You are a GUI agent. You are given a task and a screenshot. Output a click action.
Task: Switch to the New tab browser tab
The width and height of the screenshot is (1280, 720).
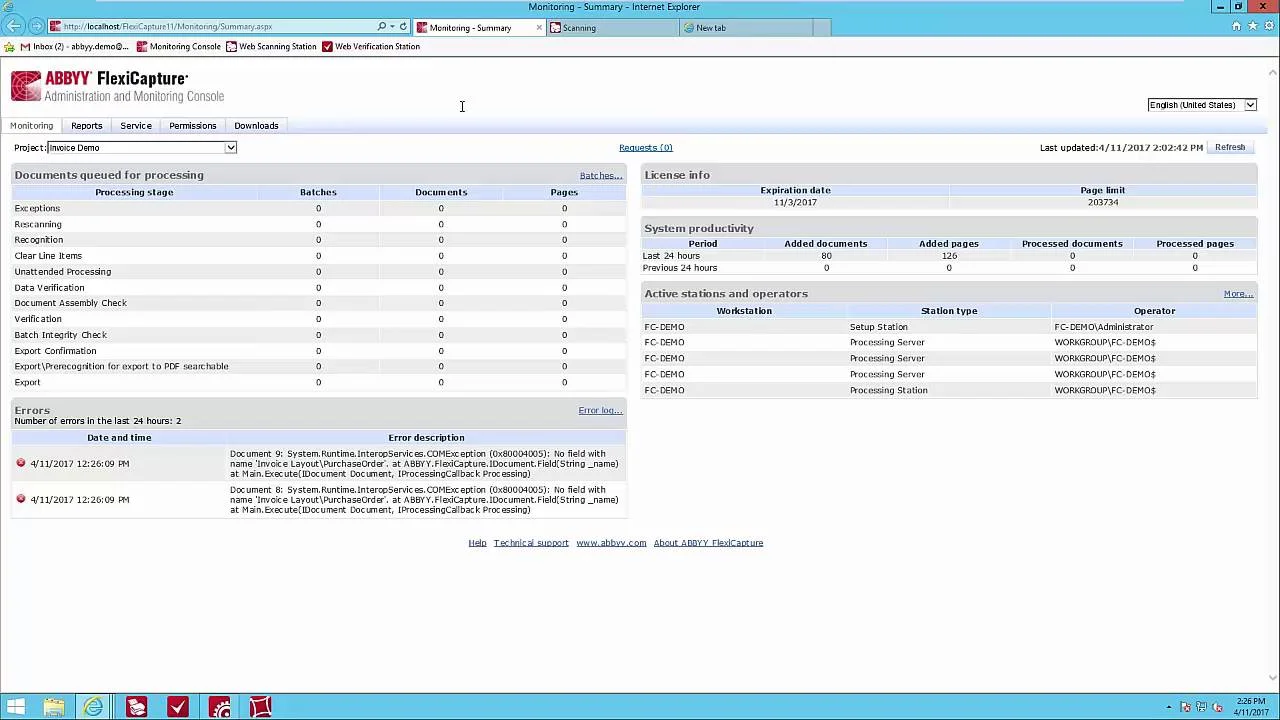pyautogui.click(x=745, y=28)
